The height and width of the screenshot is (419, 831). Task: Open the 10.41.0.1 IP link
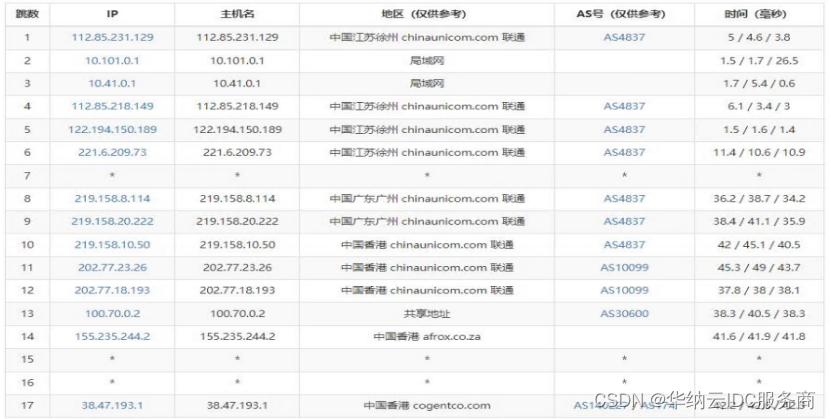[x=112, y=83]
